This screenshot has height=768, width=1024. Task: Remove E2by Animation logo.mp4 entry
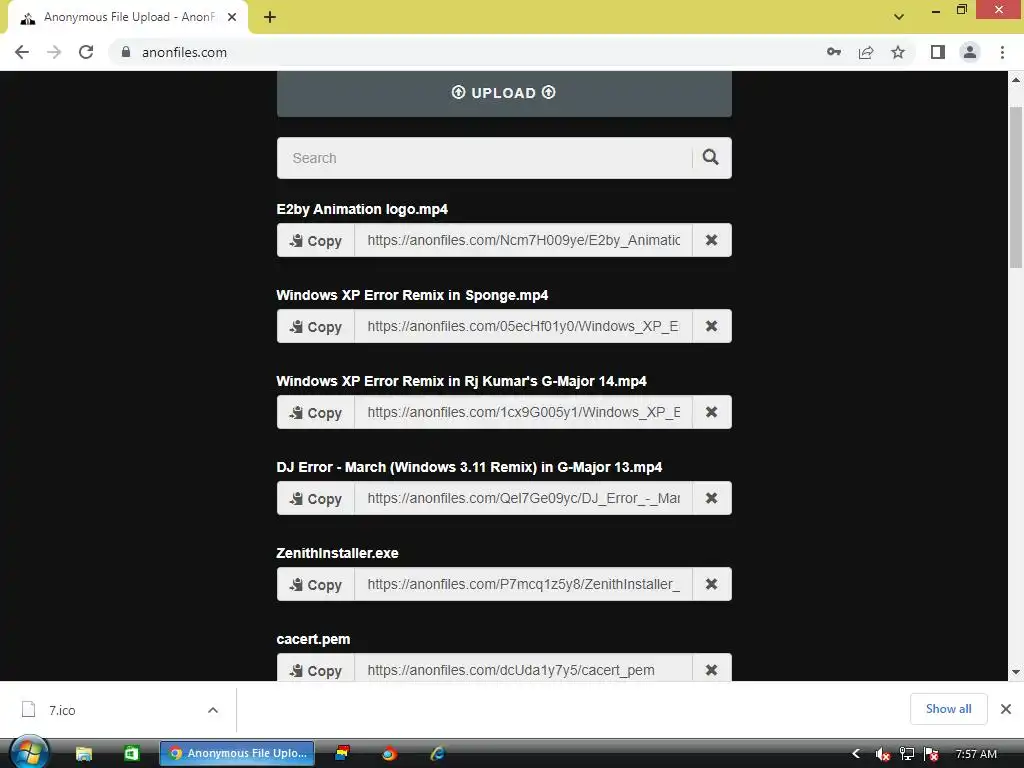[x=711, y=240]
